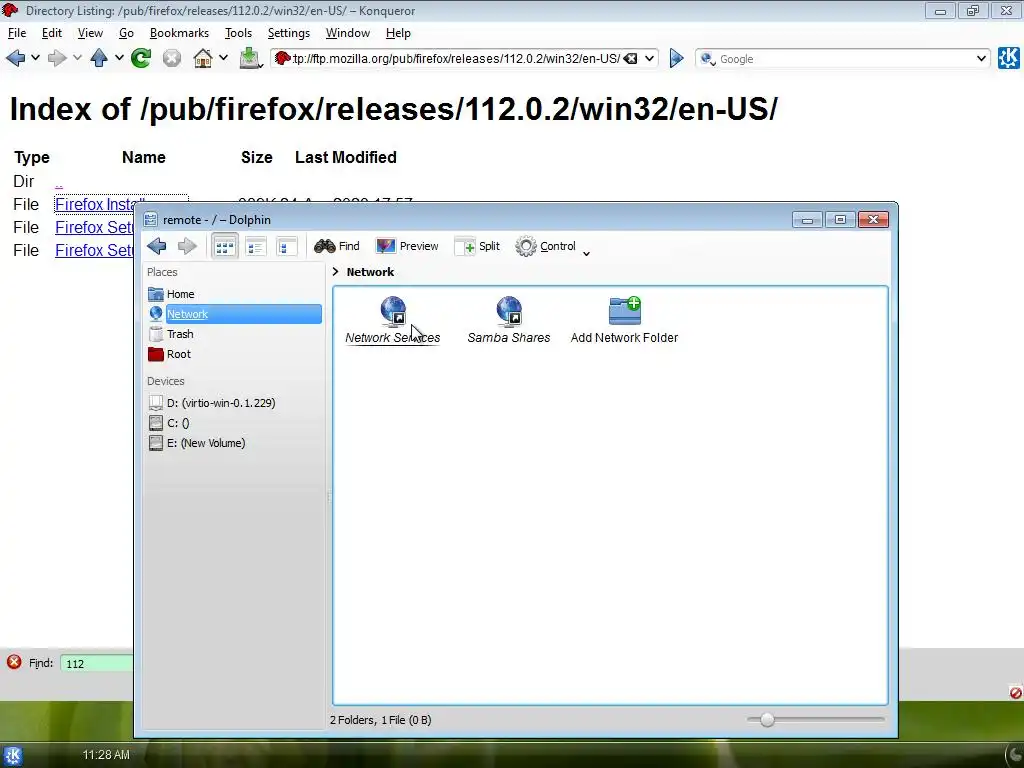1024x768 pixels.
Task: Click red blocked icon in Konqueror status bar
Action: pos(1016,692)
